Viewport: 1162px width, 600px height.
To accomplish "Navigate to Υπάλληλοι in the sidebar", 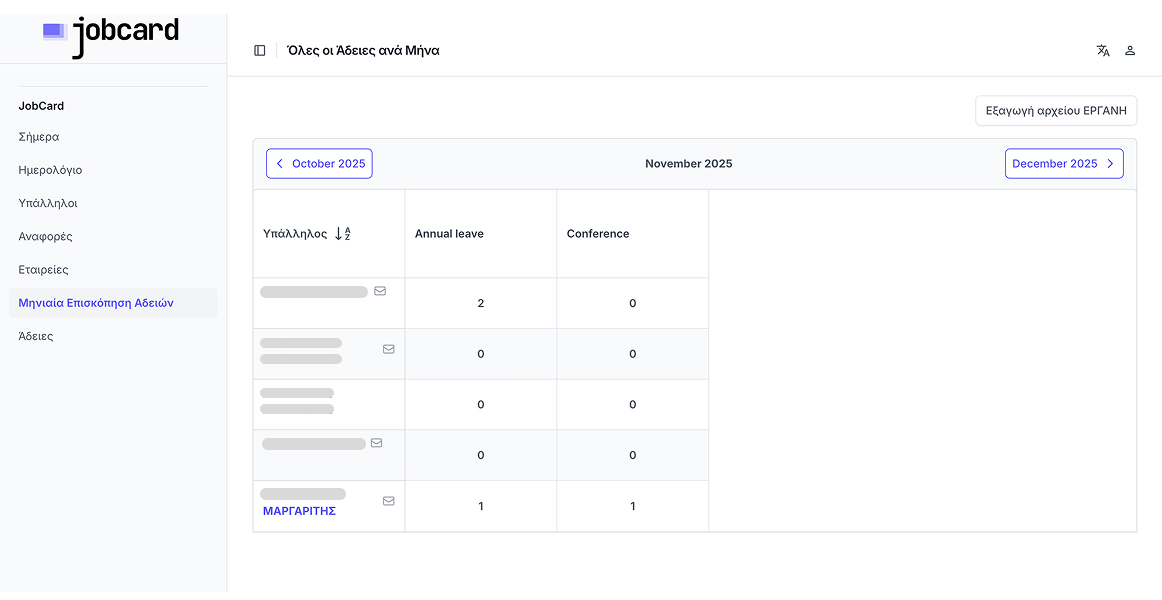I will pyautogui.click(x=48, y=203).
